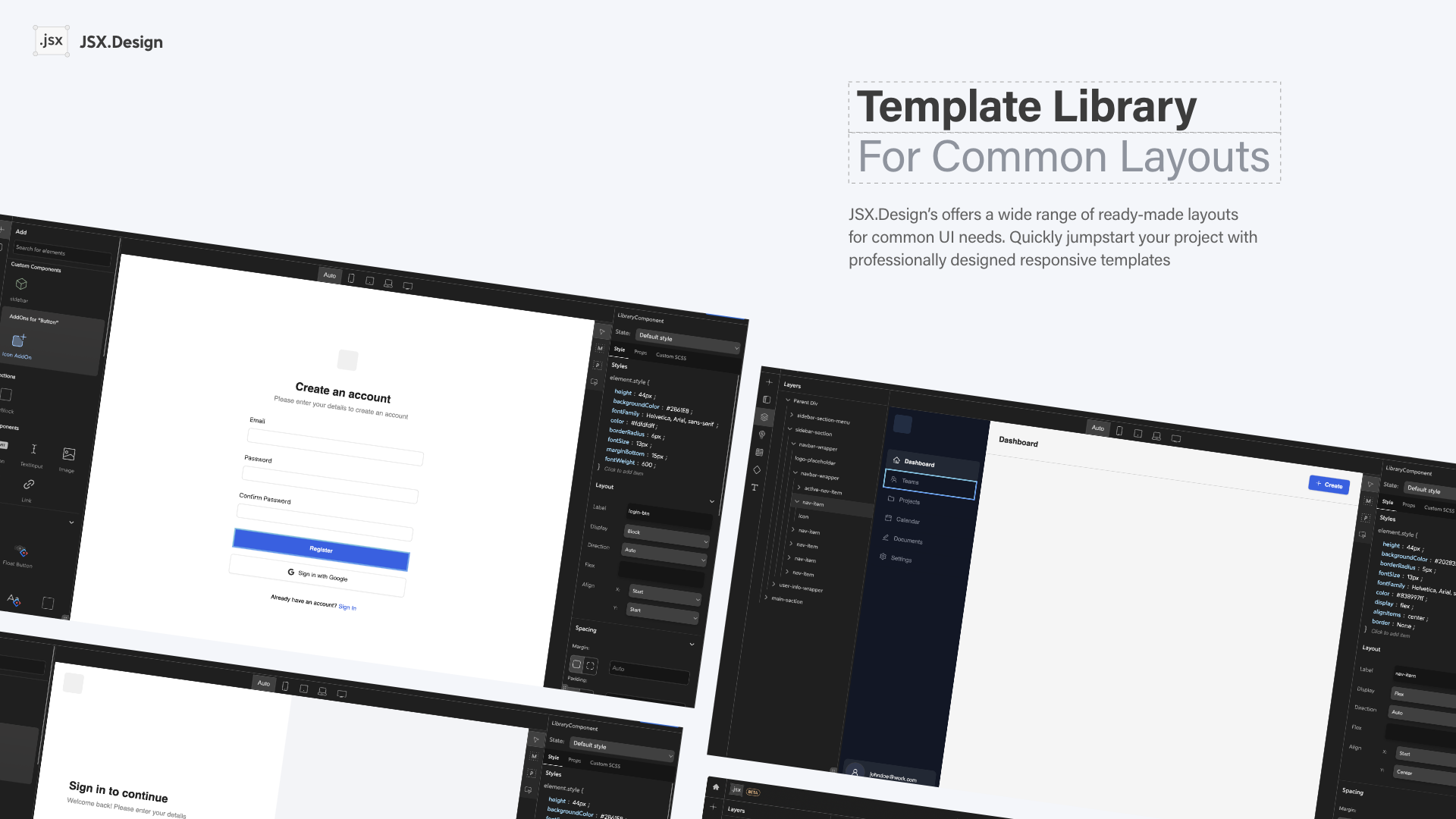The height and width of the screenshot is (819, 1456).
Task: Collapse the Parent Div layer
Action: coord(788,400)
